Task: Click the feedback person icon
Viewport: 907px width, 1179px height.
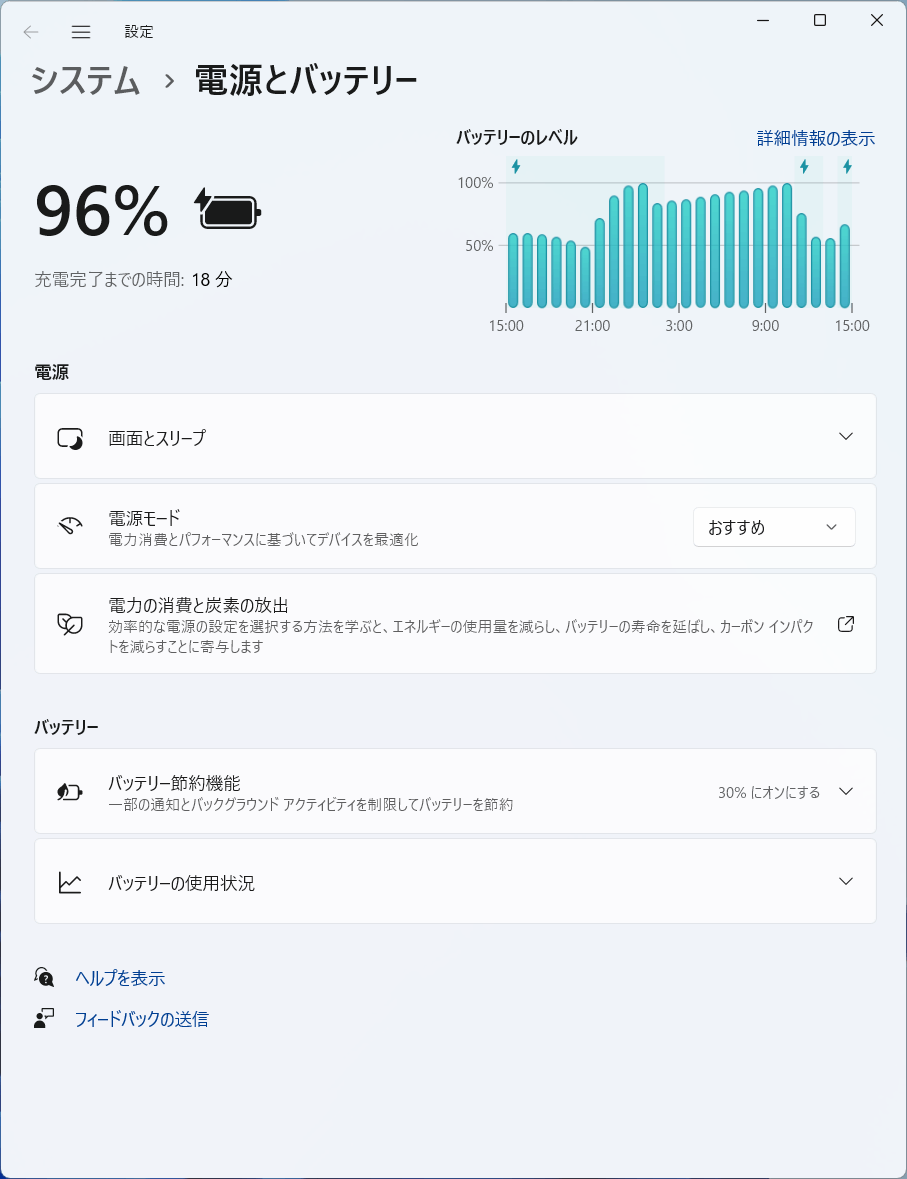Action: (44, 1019)
